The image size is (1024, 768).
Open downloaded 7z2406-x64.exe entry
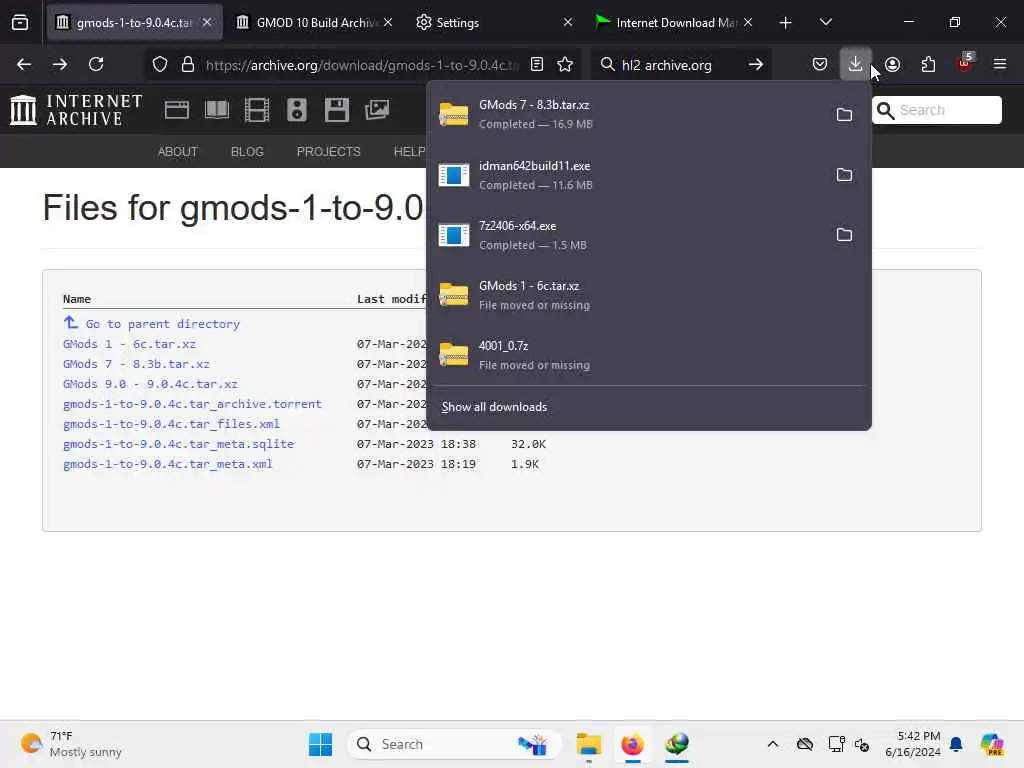tap(627, 234)
